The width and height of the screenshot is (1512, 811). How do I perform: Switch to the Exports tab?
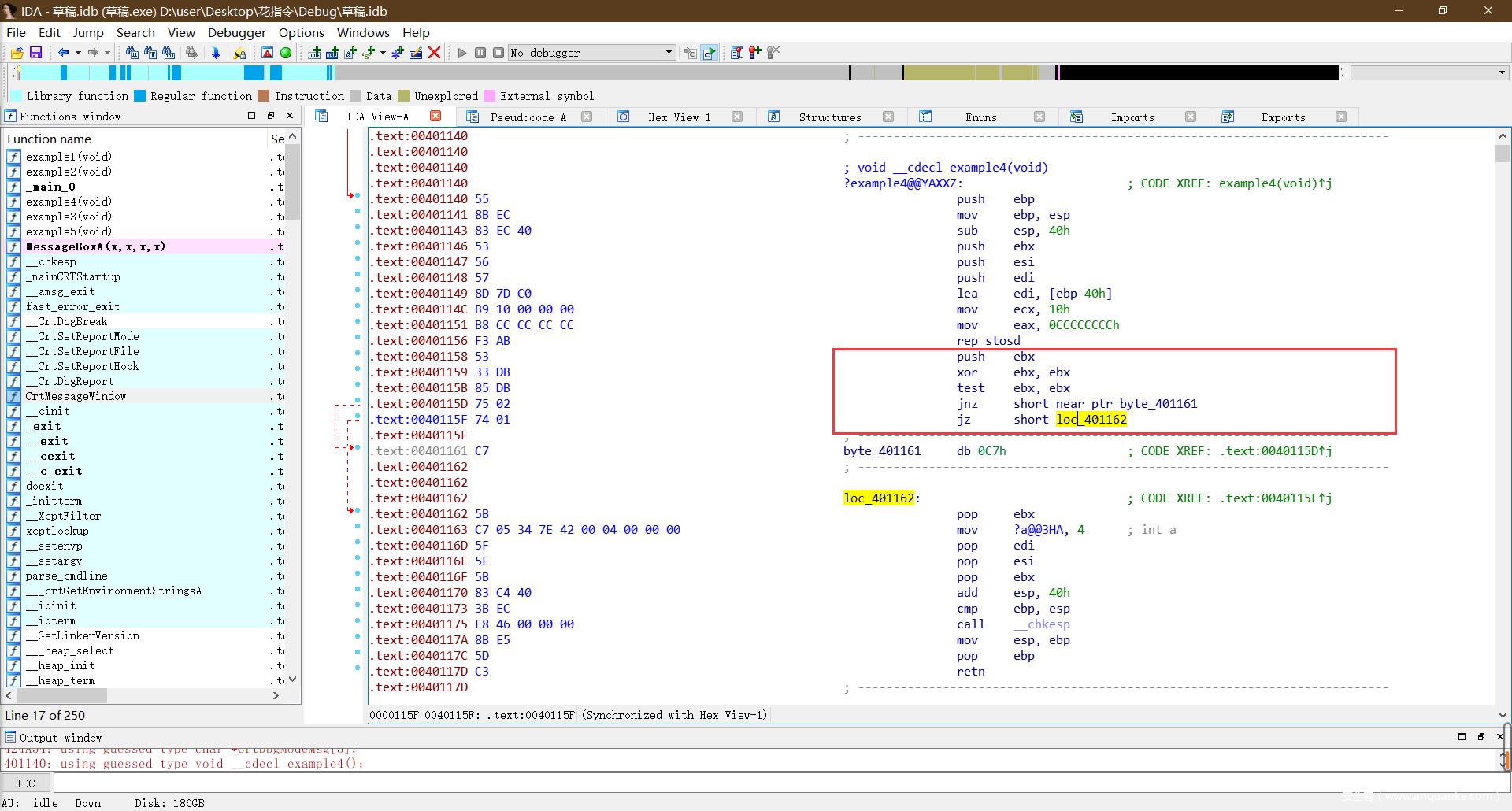1284,117
